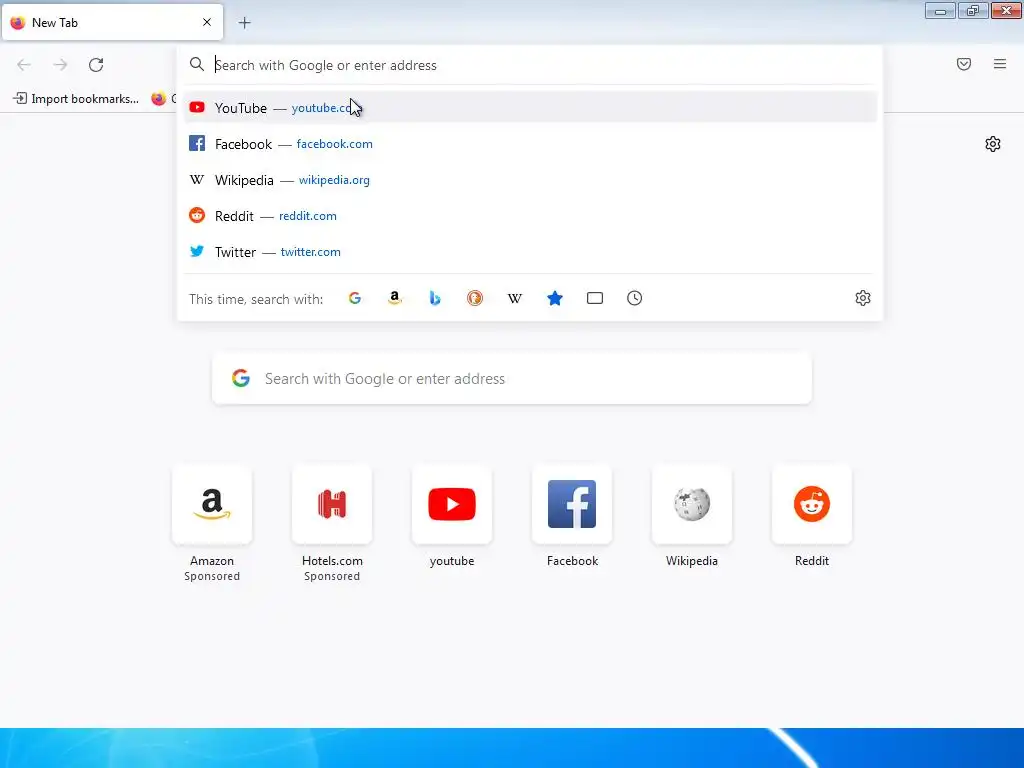Click the back navigation arrow
1024x768 pixels.
click(24, 65)
